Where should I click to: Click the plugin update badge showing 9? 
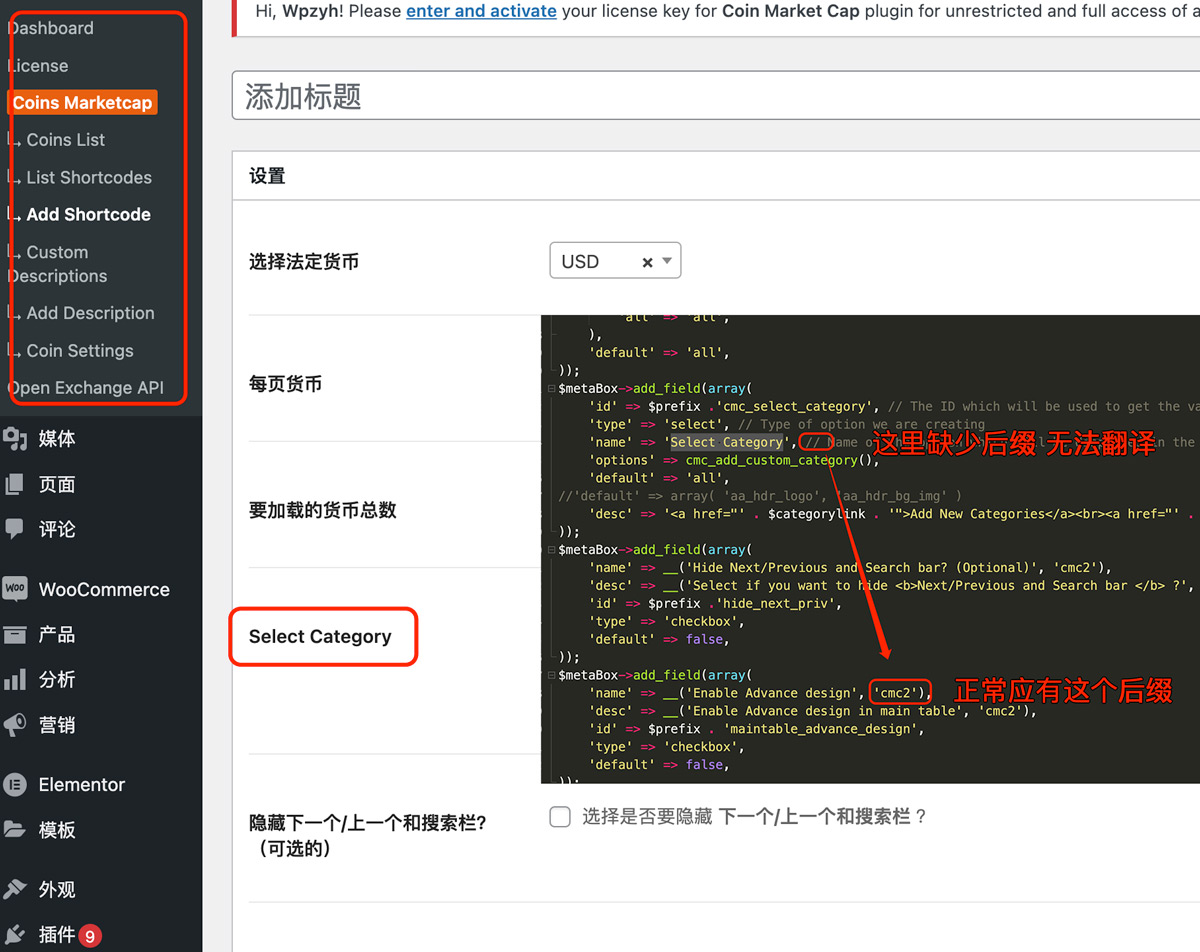[90, 936]
